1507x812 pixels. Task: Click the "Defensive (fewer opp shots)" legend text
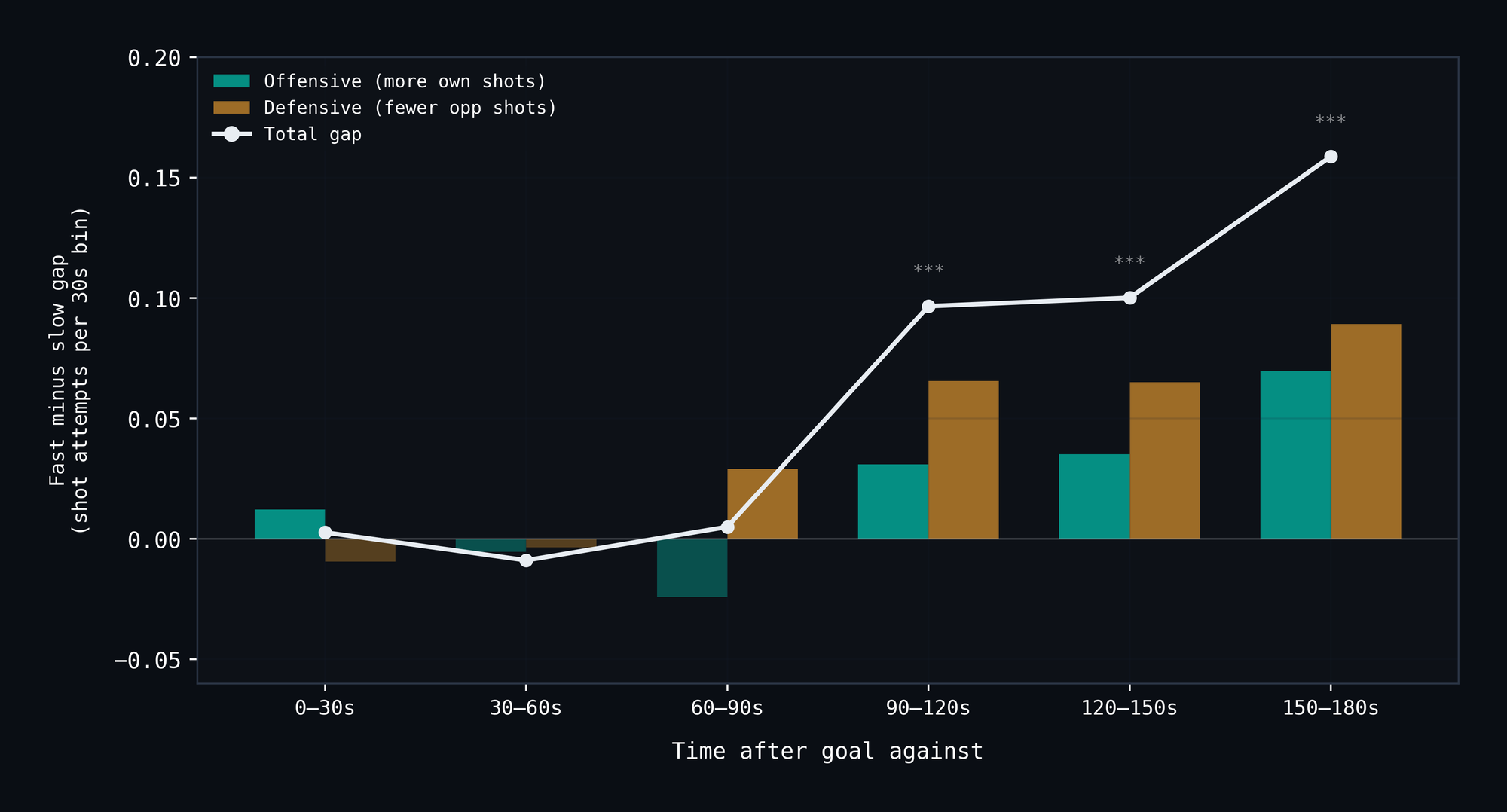[410, 108]
